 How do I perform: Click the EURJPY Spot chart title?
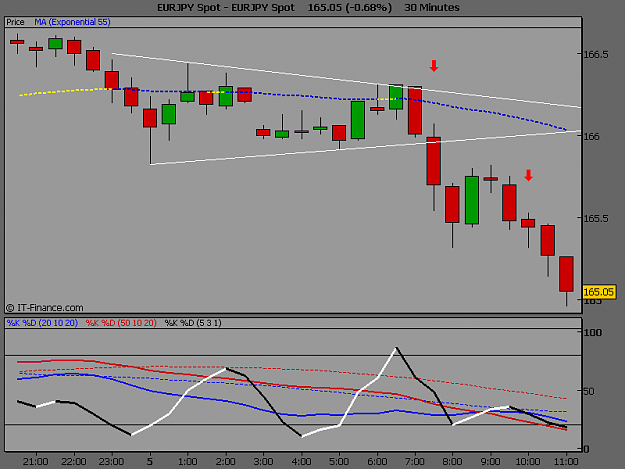point(226,8)
